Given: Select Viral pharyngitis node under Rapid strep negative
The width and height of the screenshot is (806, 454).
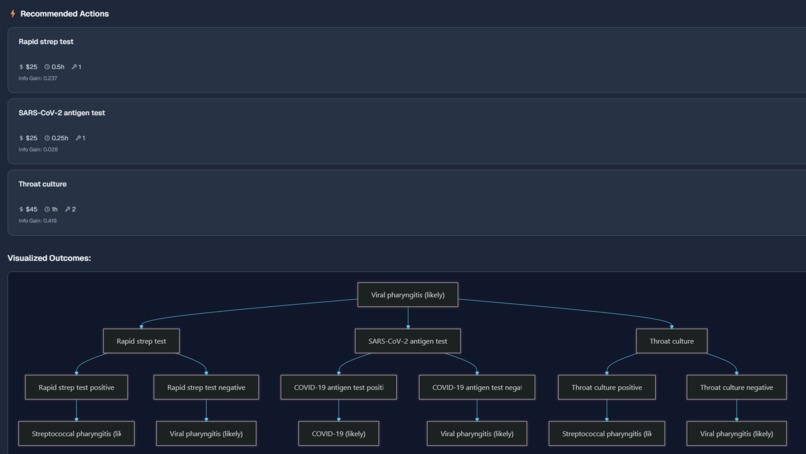Looking at the screenshot, I should 206,433.
